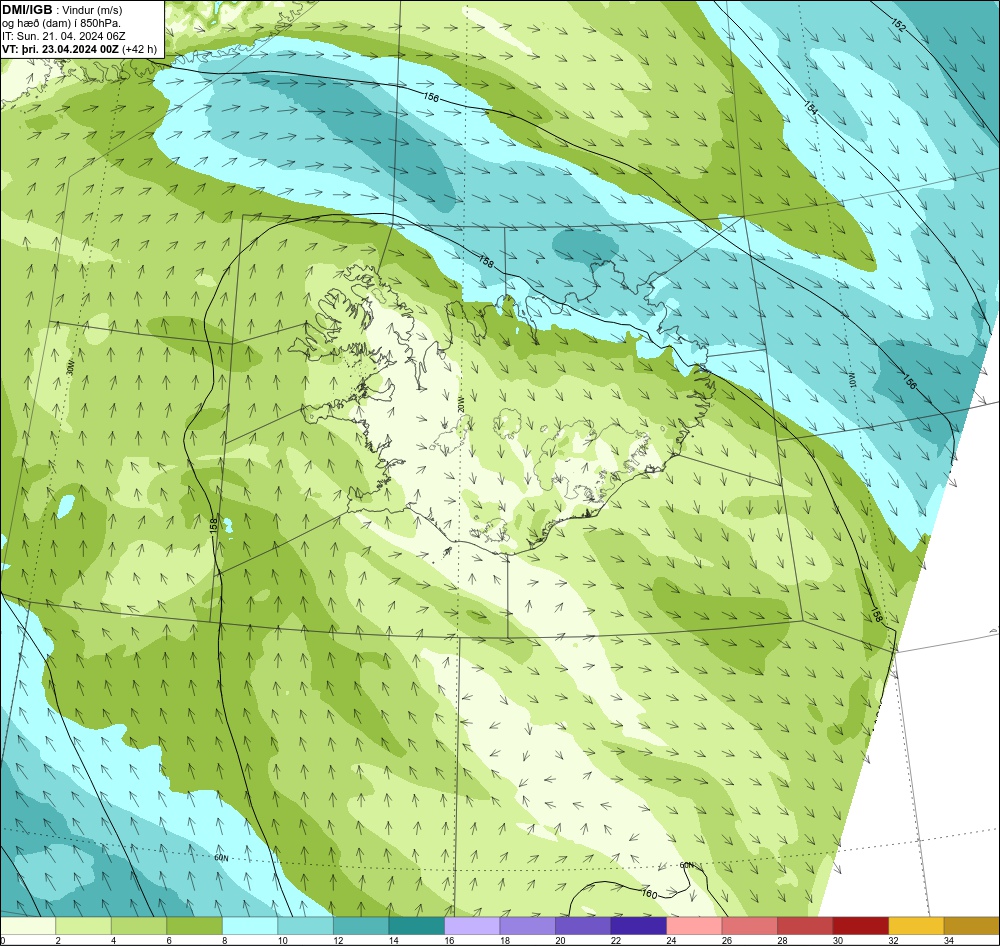The image size is (1000, 946).
Task: Pick the 12–14 m/s teal legend swatch
Action: click(361, 926)
